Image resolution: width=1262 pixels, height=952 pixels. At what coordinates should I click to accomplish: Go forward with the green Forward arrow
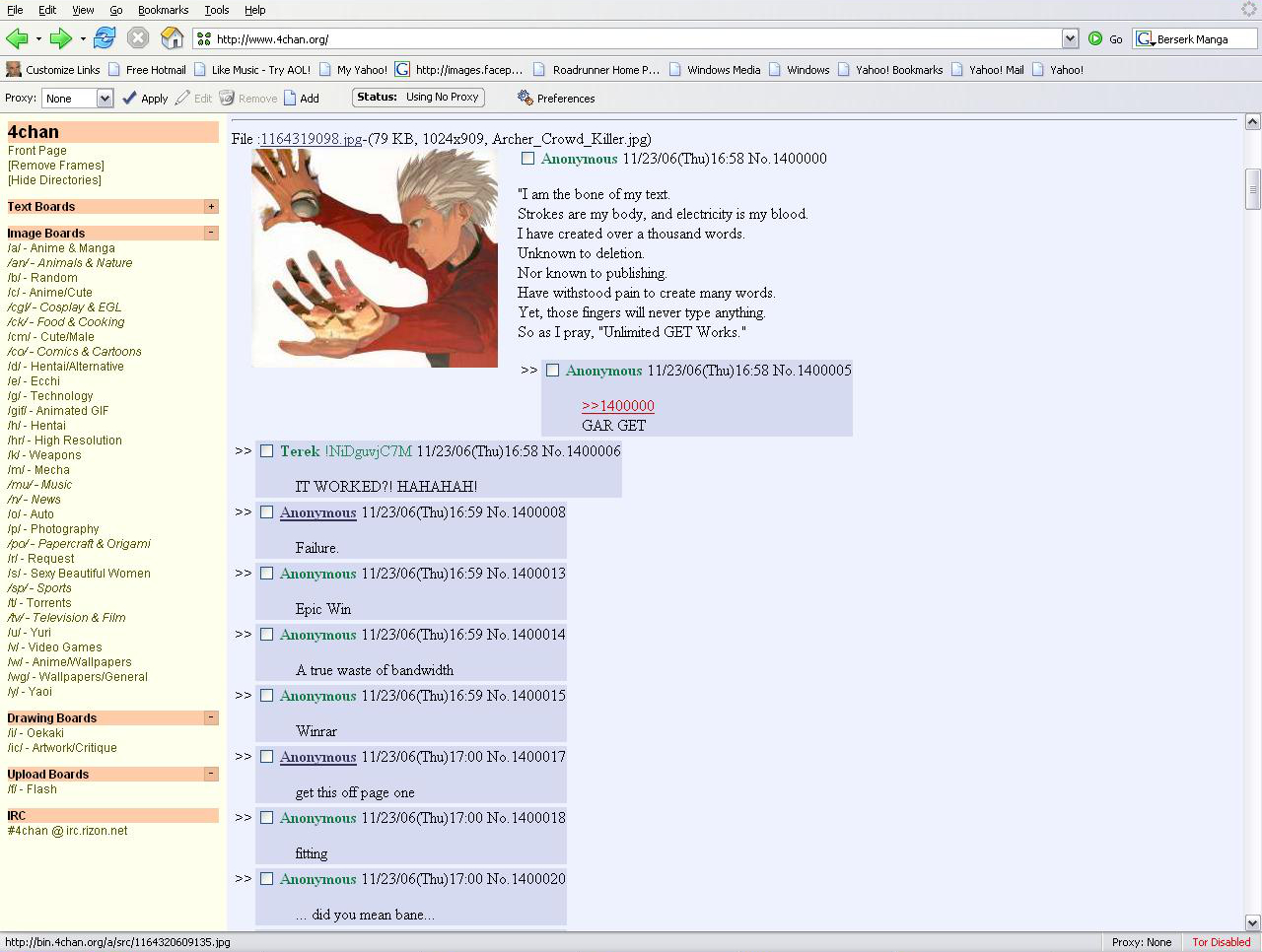click(61, 38)
